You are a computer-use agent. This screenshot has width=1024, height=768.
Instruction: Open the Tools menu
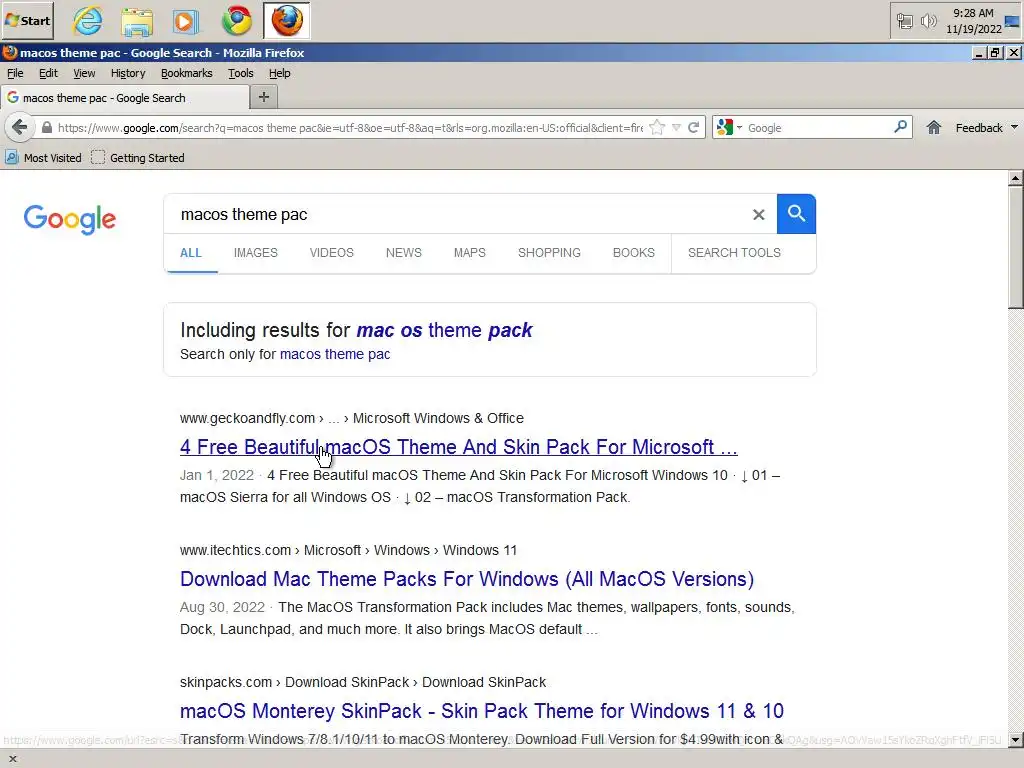241,73
